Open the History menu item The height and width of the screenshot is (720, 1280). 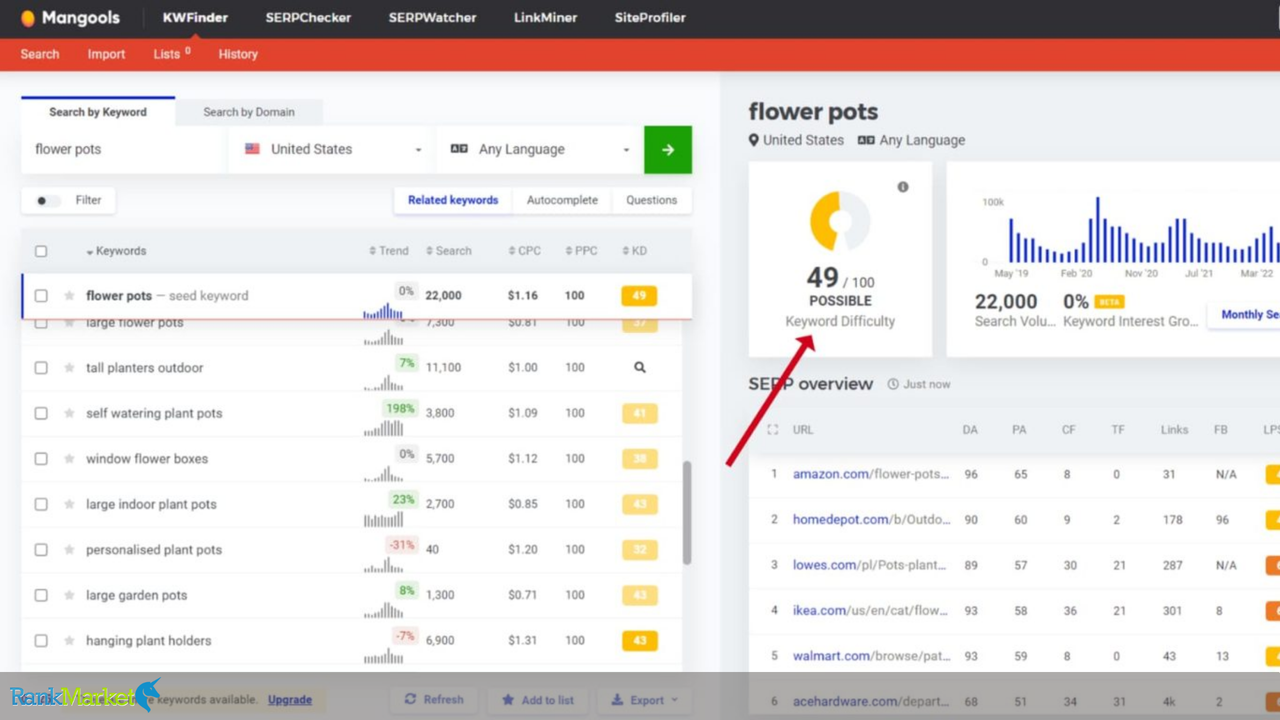[x=238, y=54]
